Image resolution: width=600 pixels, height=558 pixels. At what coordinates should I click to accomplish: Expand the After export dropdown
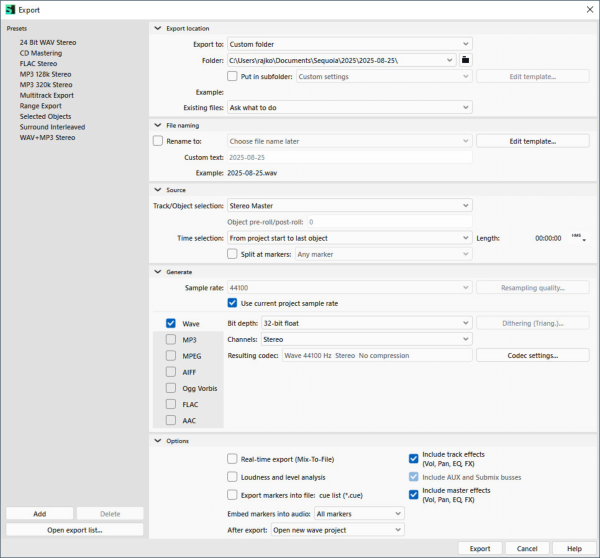click(x=341, y=530)
